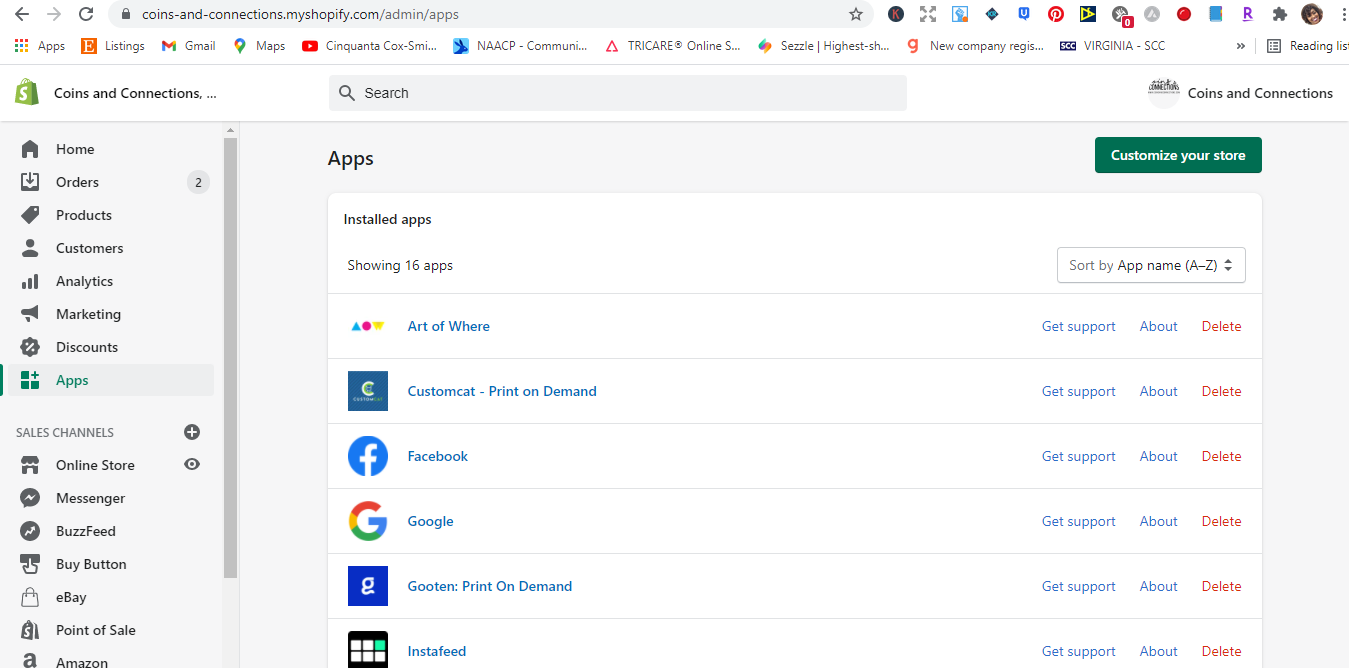
Task: Expand hidden bookmarks overflow chevron
Action: (1241, 46)
